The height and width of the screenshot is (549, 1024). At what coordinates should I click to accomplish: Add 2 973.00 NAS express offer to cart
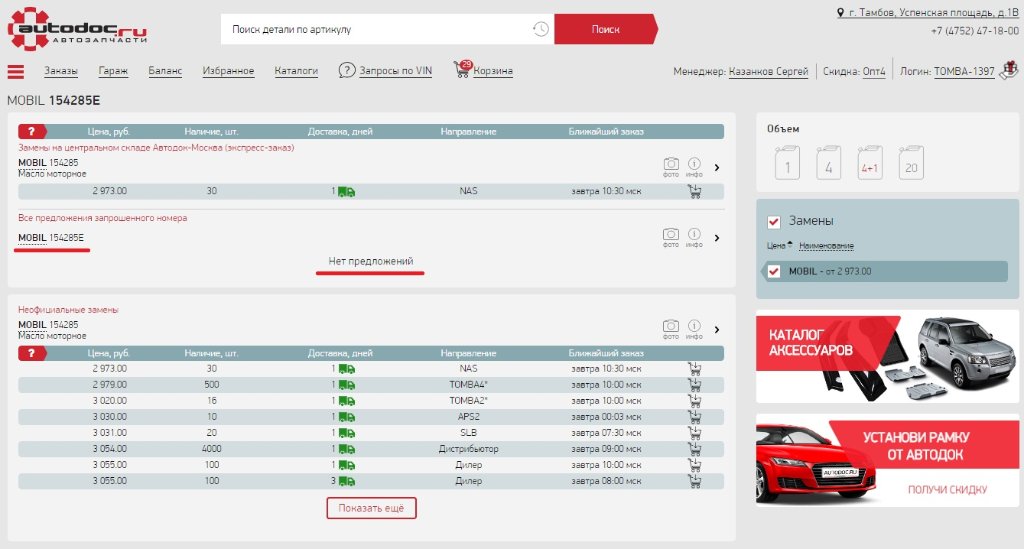click(x=694, y=191)
